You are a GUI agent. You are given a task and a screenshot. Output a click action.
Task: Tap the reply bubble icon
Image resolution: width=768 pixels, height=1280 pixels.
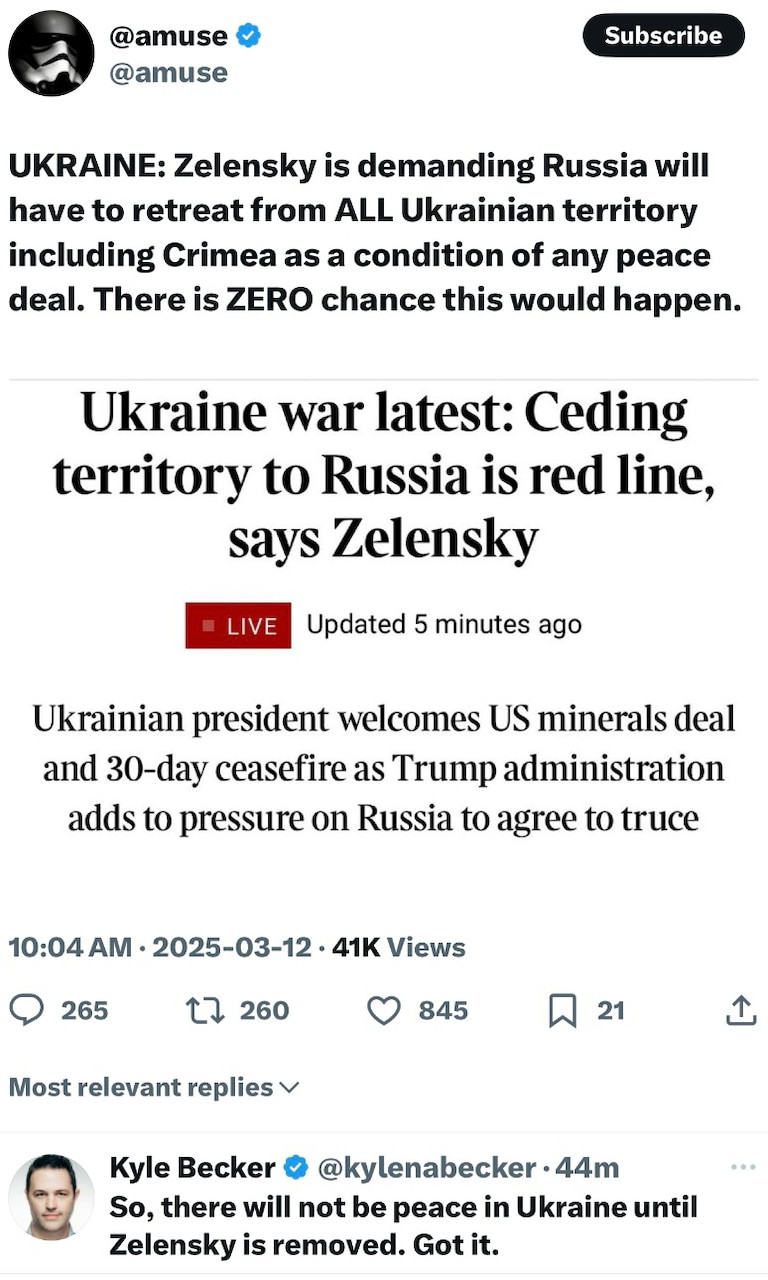(27, 1011)
